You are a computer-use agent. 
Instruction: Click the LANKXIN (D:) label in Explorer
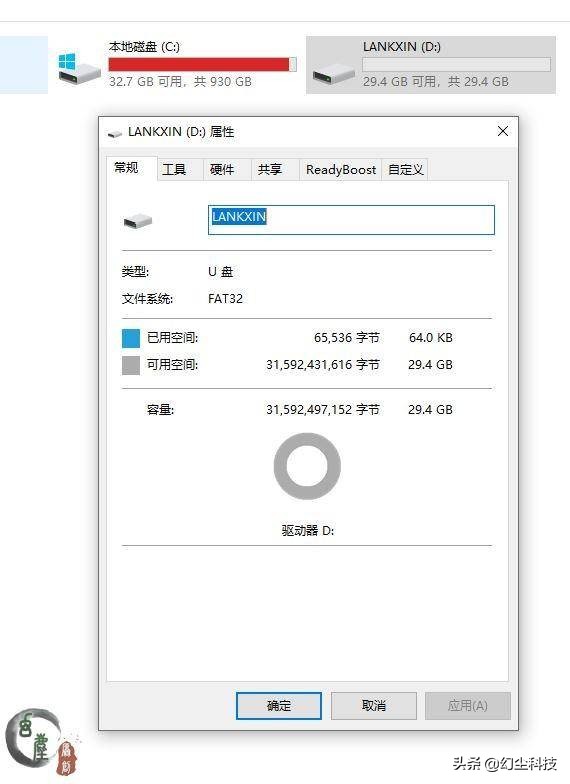click(x=402, y=47)
